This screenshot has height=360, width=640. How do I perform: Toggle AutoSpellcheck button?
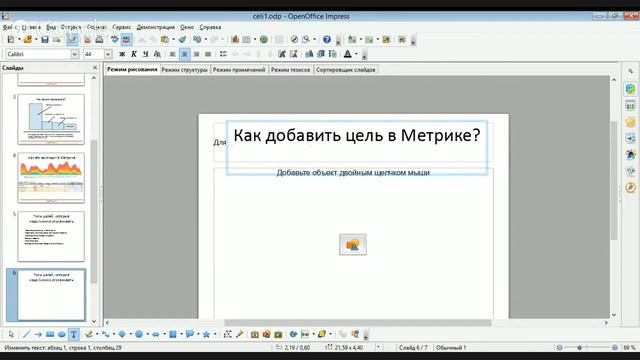click(127, 40)
